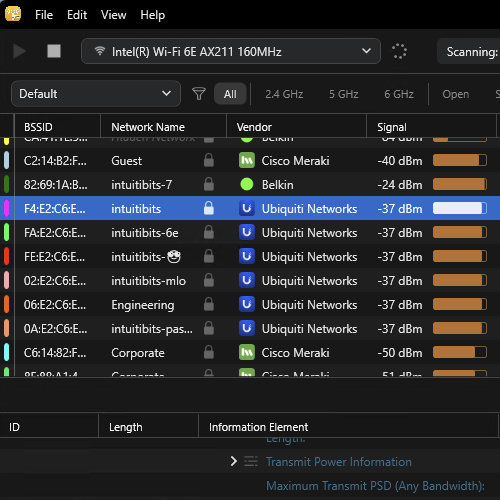Click the scanning progress spinner icon
Screen dimensions: 500x500
[x=399, y=51]
